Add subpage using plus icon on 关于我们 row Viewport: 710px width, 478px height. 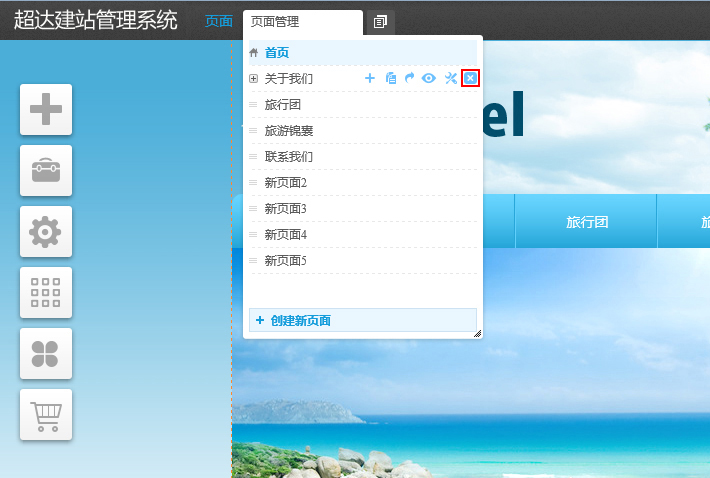click(370, 78)
